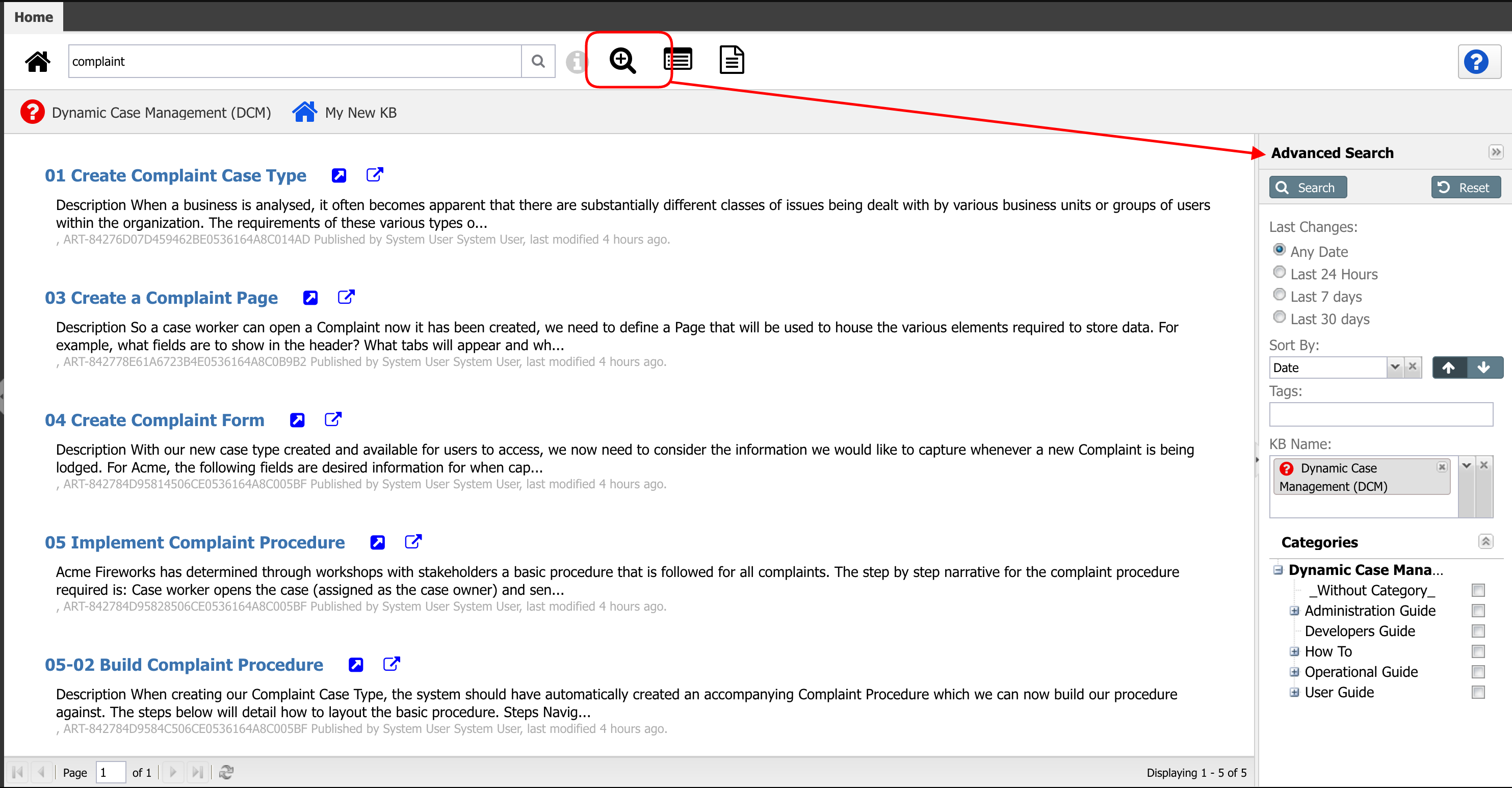Sort descending with down arrow
This screenshot has width=1512, height=788.
(1484, 368)
